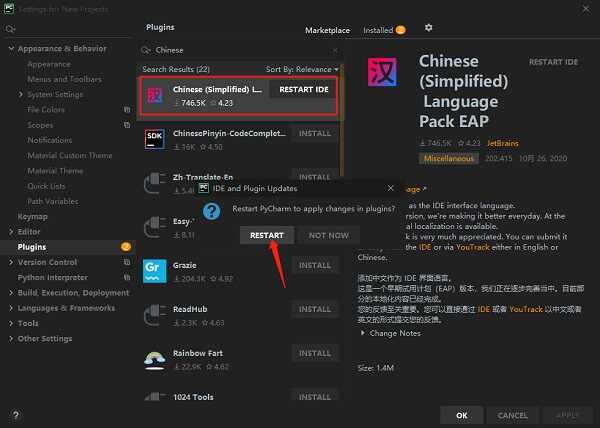Viewport: 600px width, 428px height.
Task: Click the Rainbow Fart plugin icon
Action: [x=155, y=360]
